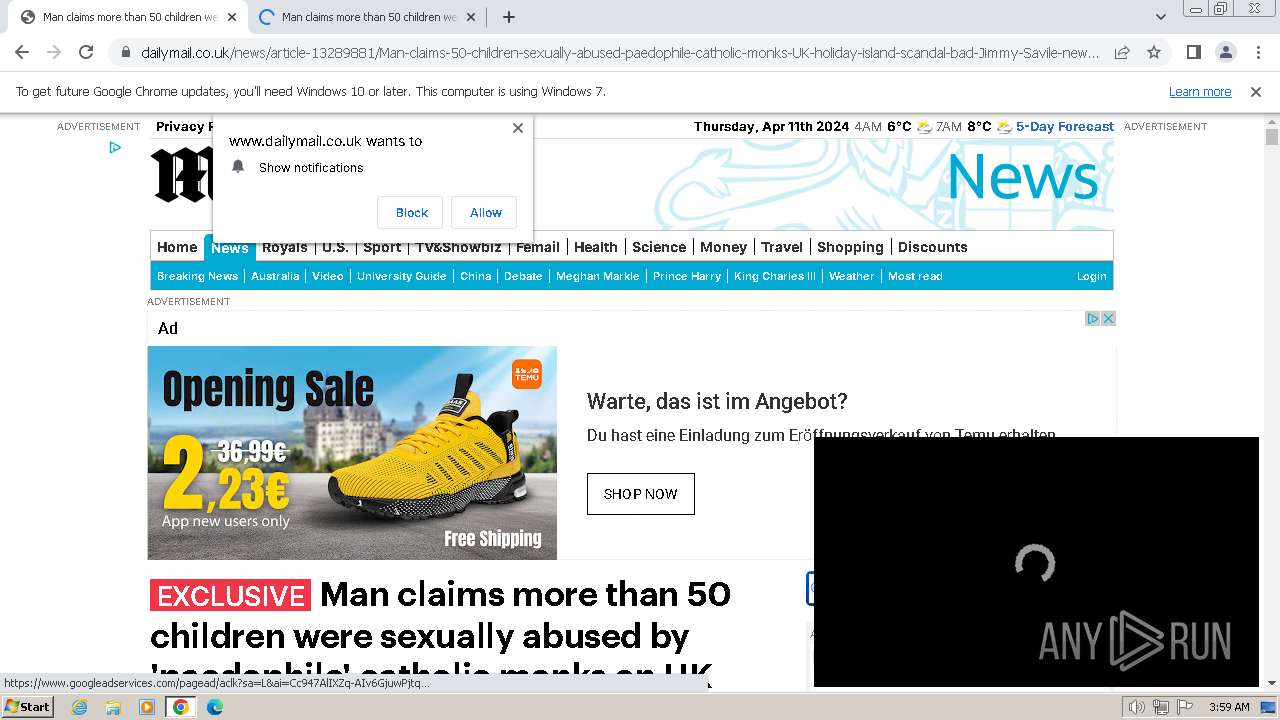Open Weather sub-link
This screenshot has height=720, width=1280.
tap(851, 276)
